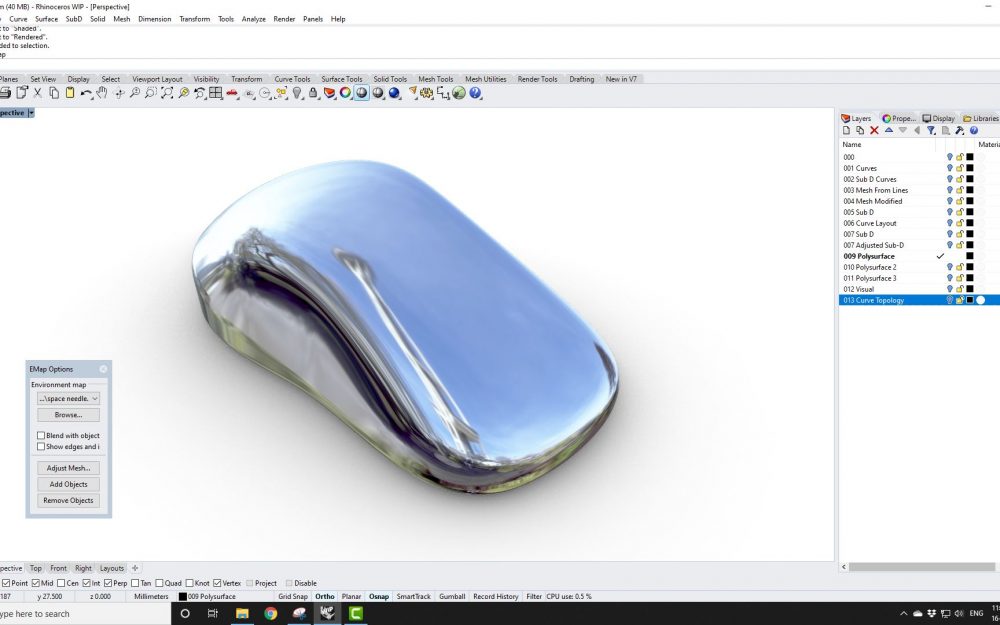Hide the 001 Curves layer via its bulb
The height and width of the screenshot is (625, 1000).
click(x=950, y=168)
